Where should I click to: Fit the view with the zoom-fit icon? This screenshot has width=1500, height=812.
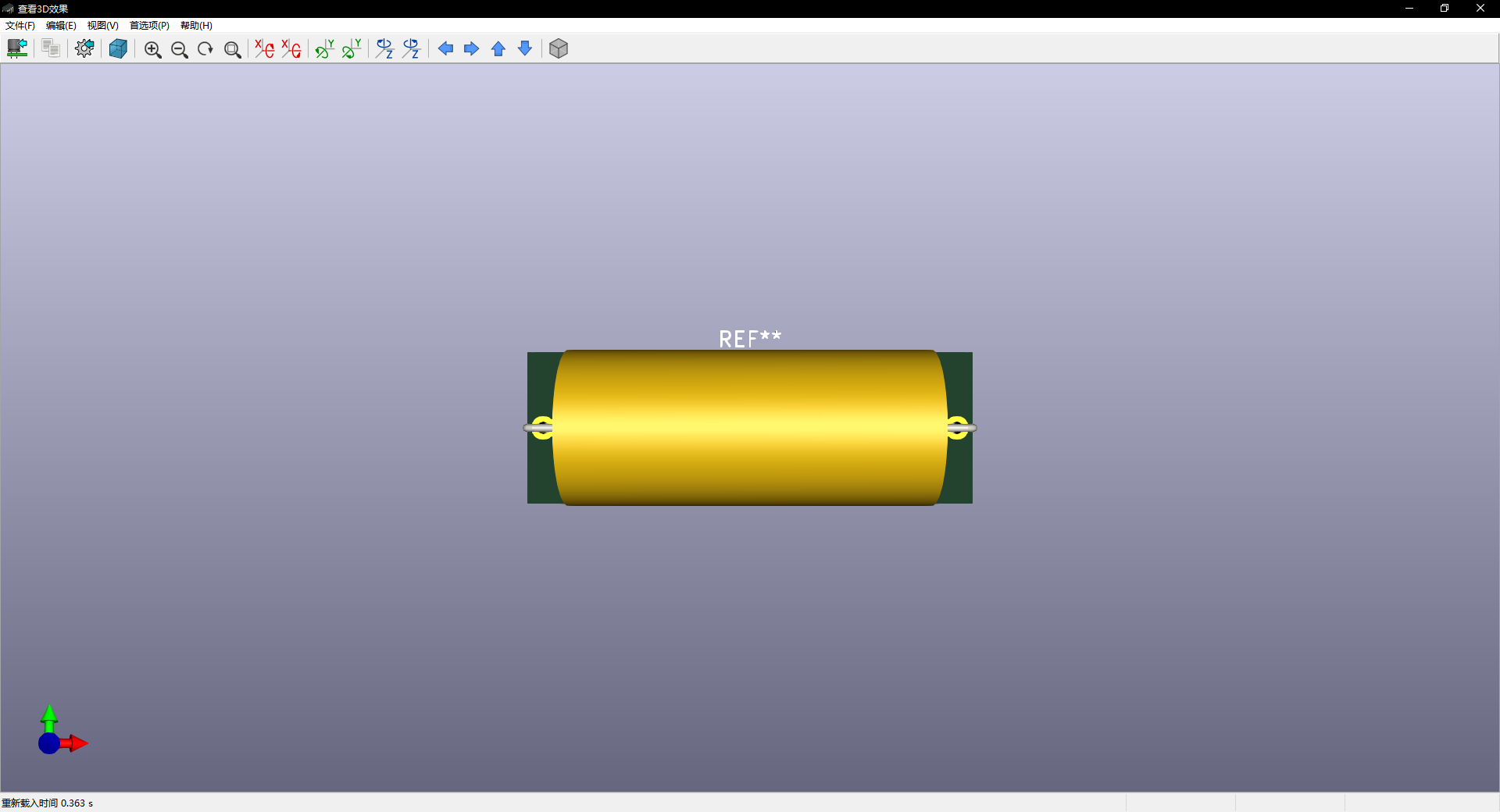(232, 49)
